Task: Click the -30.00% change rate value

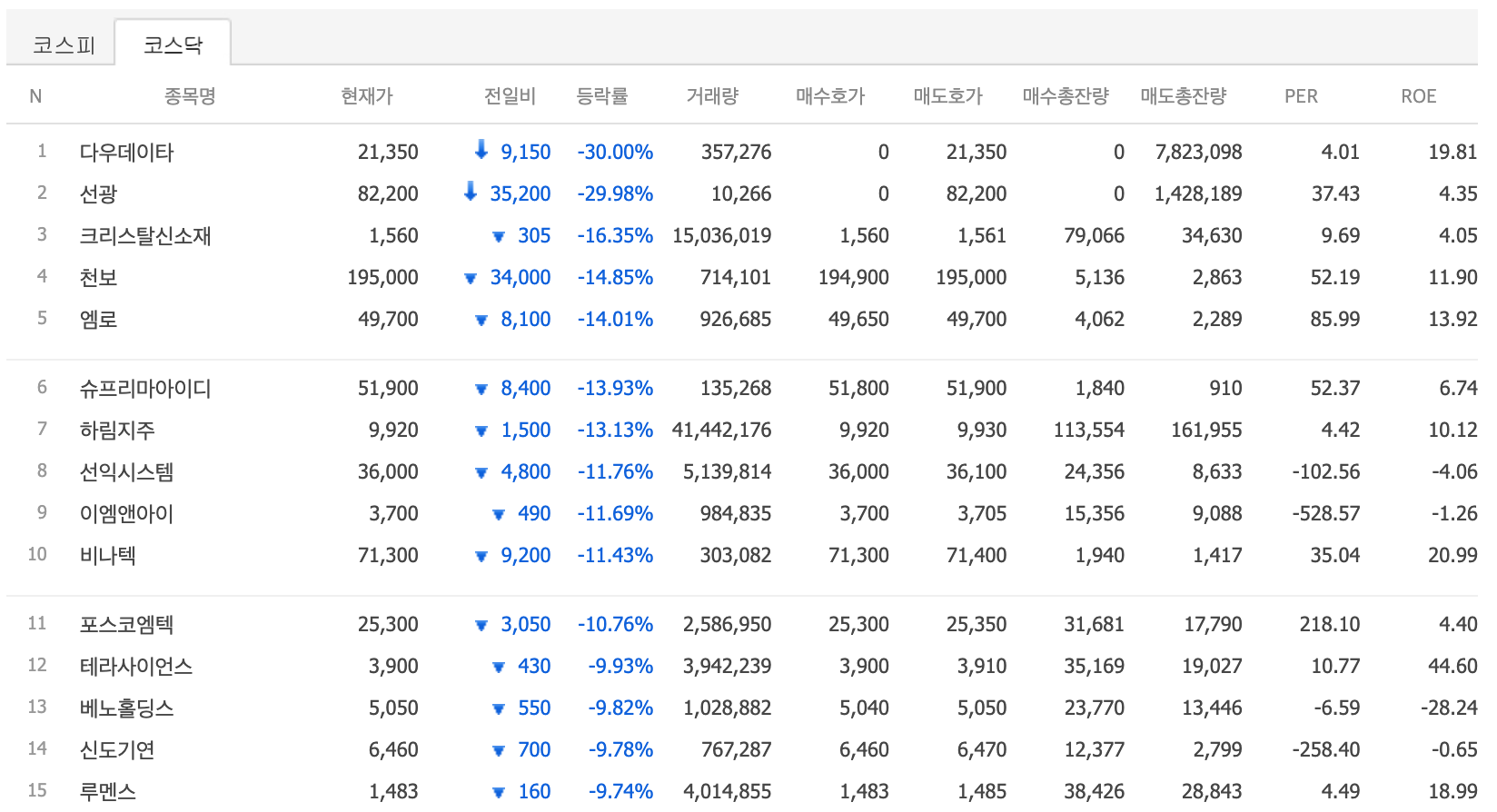Action: pos(615,152)
